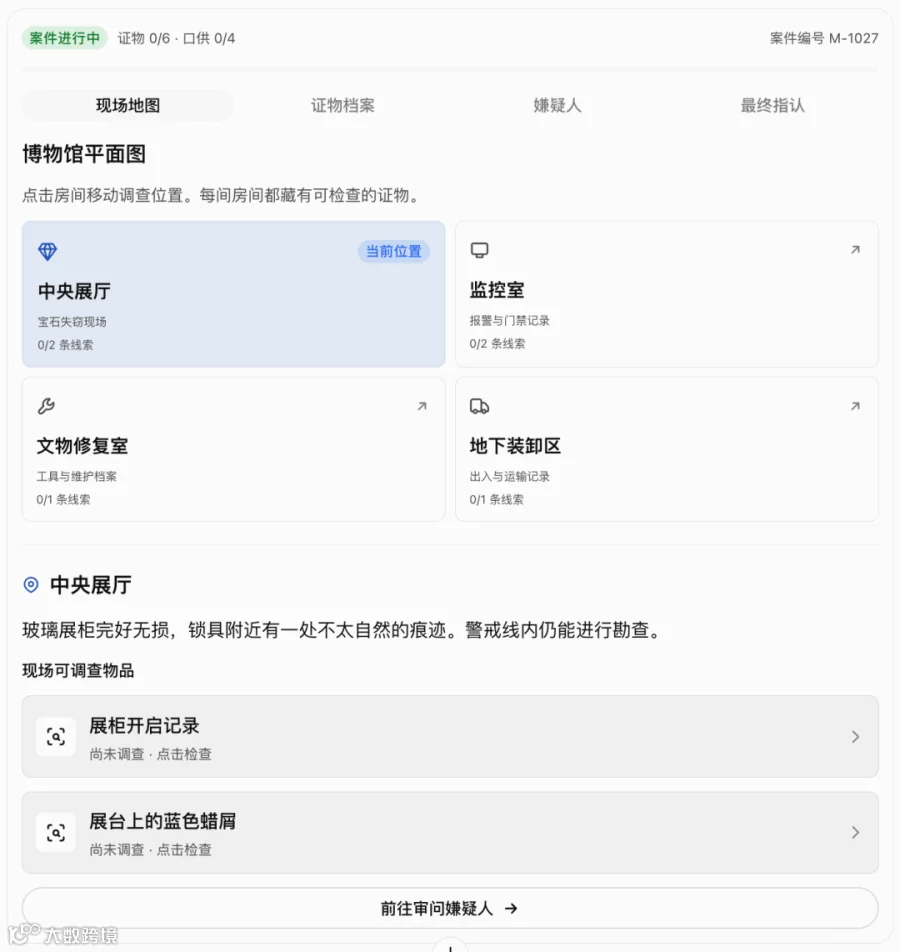Image resolution: width=900 pixels, height=952 pixels.
Task: Click 0/1 条线索 under 地下装卸区
Action: coord(496,500)
